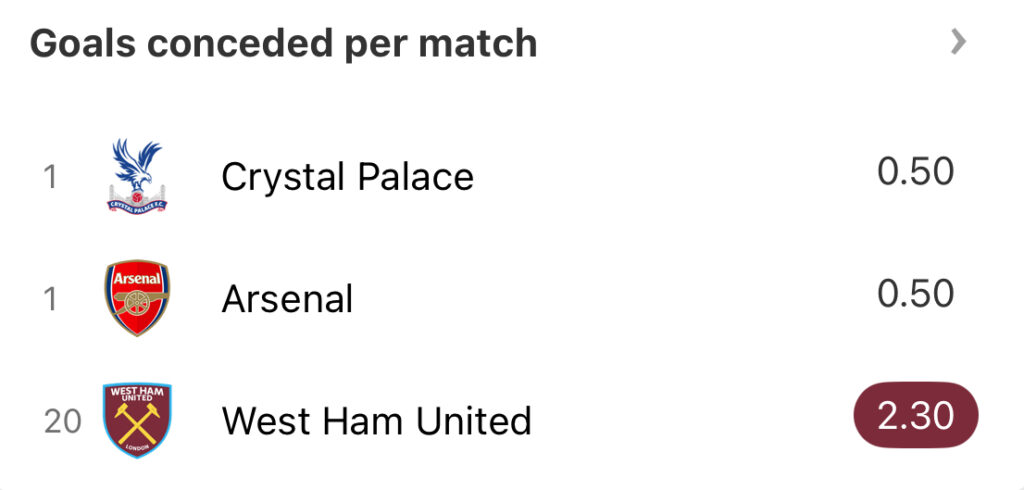Click rank number 1 beside Crystal Palace
Image resolution: width=1024 pixels, height=490 pixels.
50,177
